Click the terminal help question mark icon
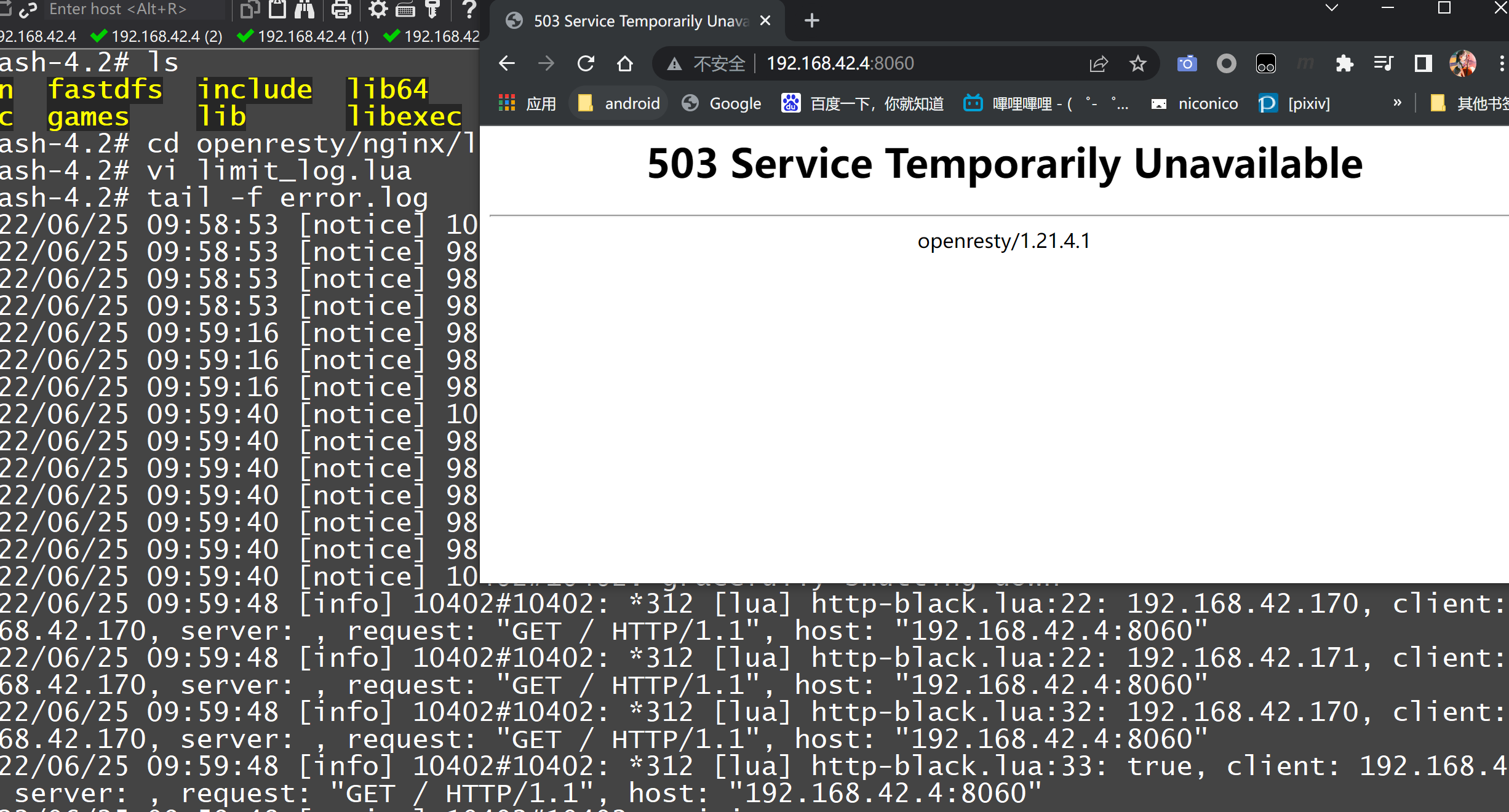Screen dimensions: 1509x812 469,9
